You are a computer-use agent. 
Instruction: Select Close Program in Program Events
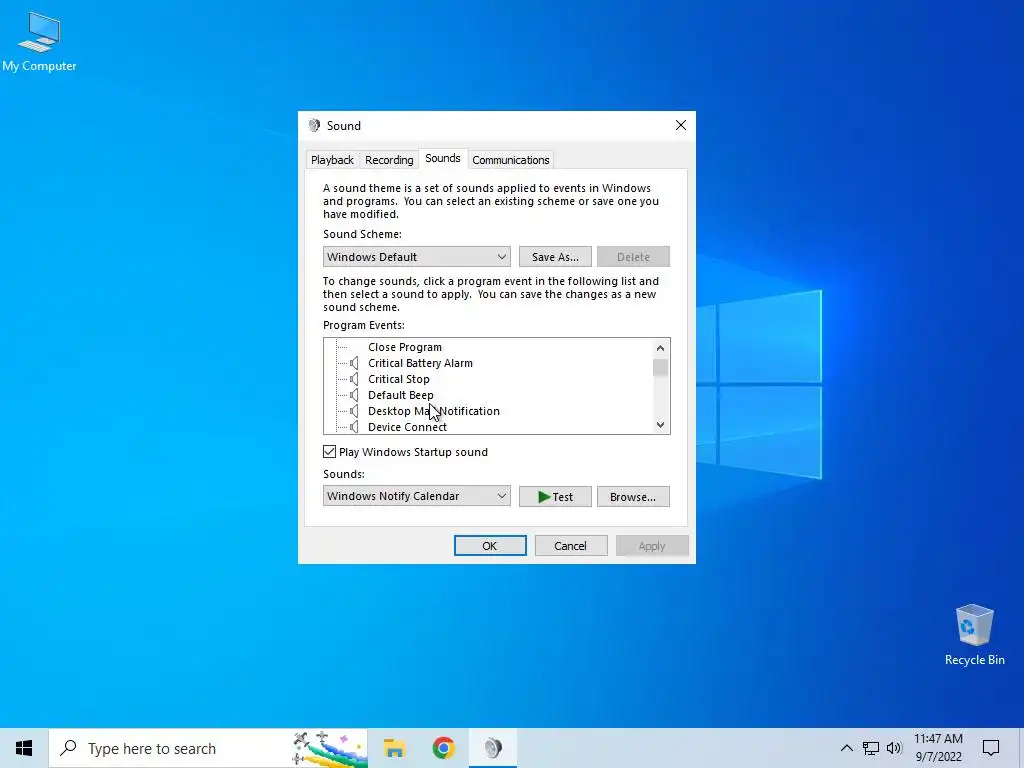coord(405,347)
